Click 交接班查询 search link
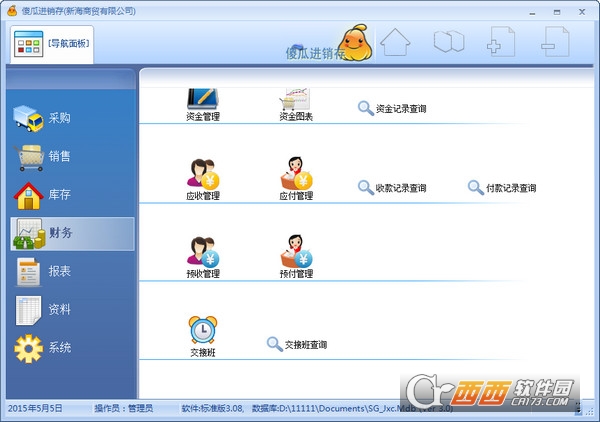The image size is (600, 422). click(297, 344)
